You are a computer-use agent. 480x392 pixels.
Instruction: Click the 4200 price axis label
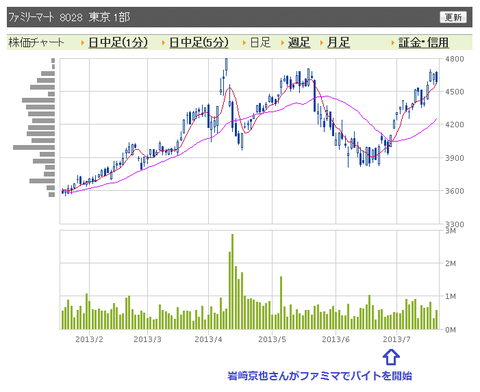(455, 125)
